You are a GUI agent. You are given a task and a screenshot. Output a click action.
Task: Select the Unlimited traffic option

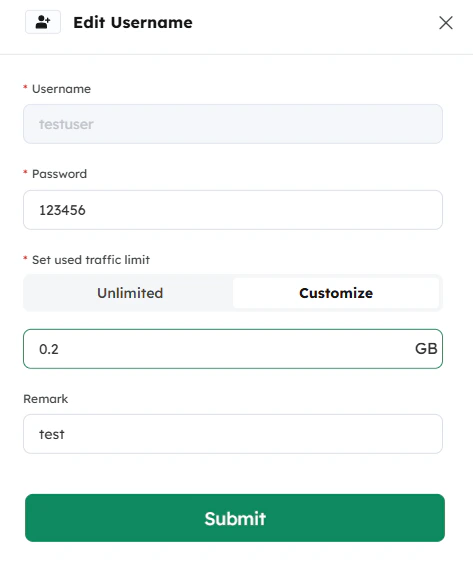[x=130, y=293]
